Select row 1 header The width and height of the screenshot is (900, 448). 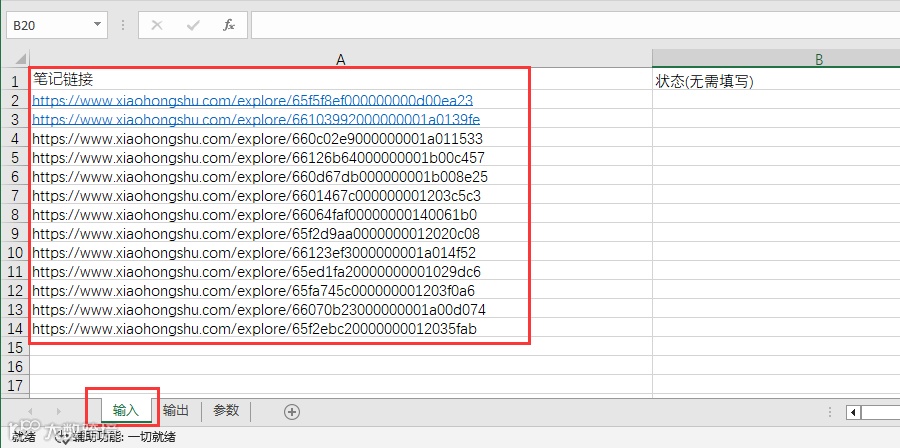click(15, 81)
